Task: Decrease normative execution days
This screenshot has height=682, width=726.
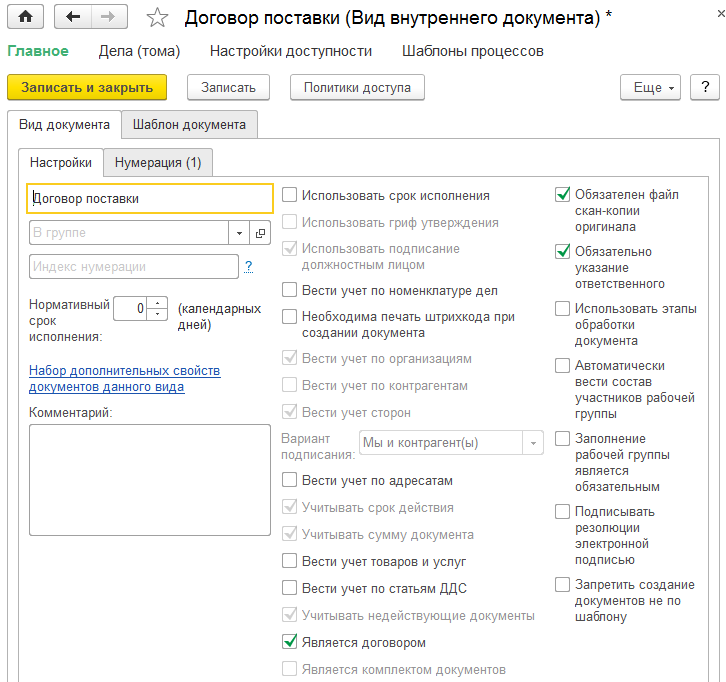Action: (x=157, y=314)
